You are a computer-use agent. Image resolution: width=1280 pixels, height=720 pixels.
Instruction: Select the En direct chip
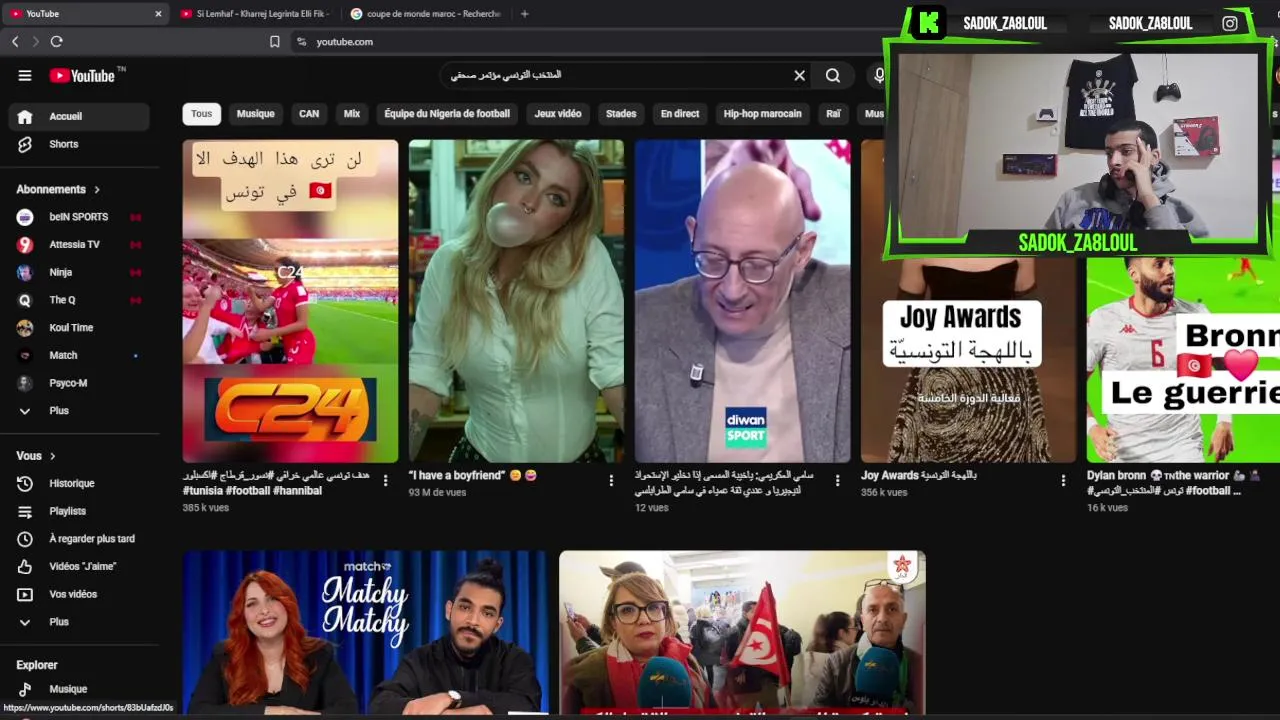680,114
